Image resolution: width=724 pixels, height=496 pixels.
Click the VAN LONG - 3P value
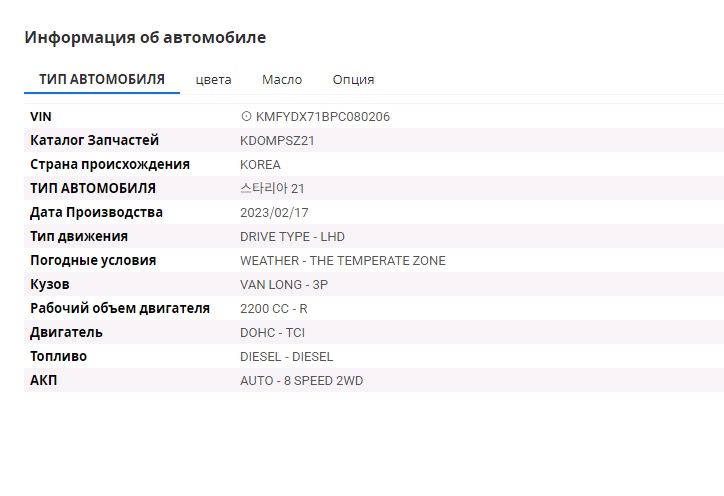click(284, 285)
